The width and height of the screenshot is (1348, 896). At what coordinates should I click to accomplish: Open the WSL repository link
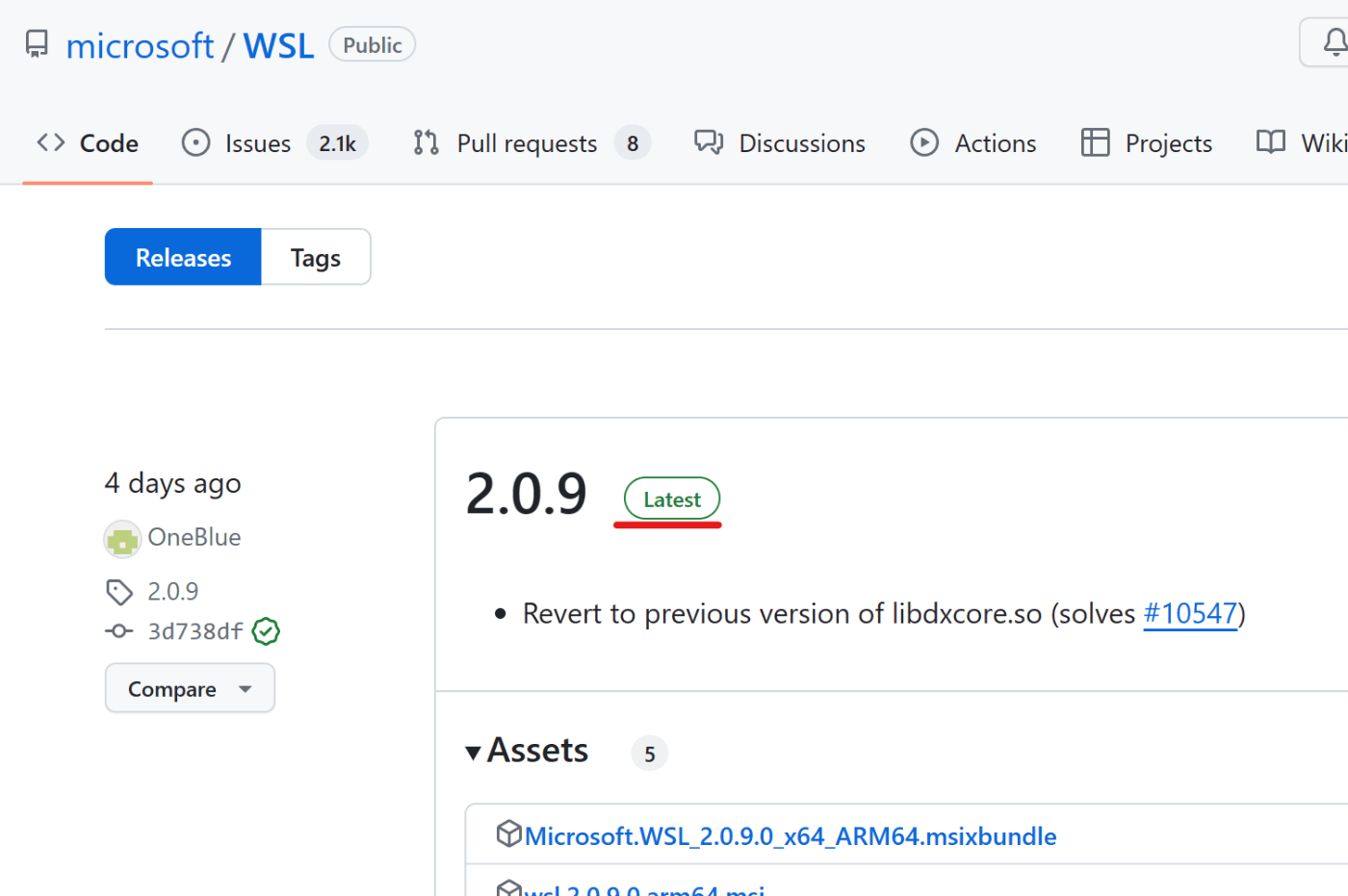pyautogui.click(x=278, y=45)
